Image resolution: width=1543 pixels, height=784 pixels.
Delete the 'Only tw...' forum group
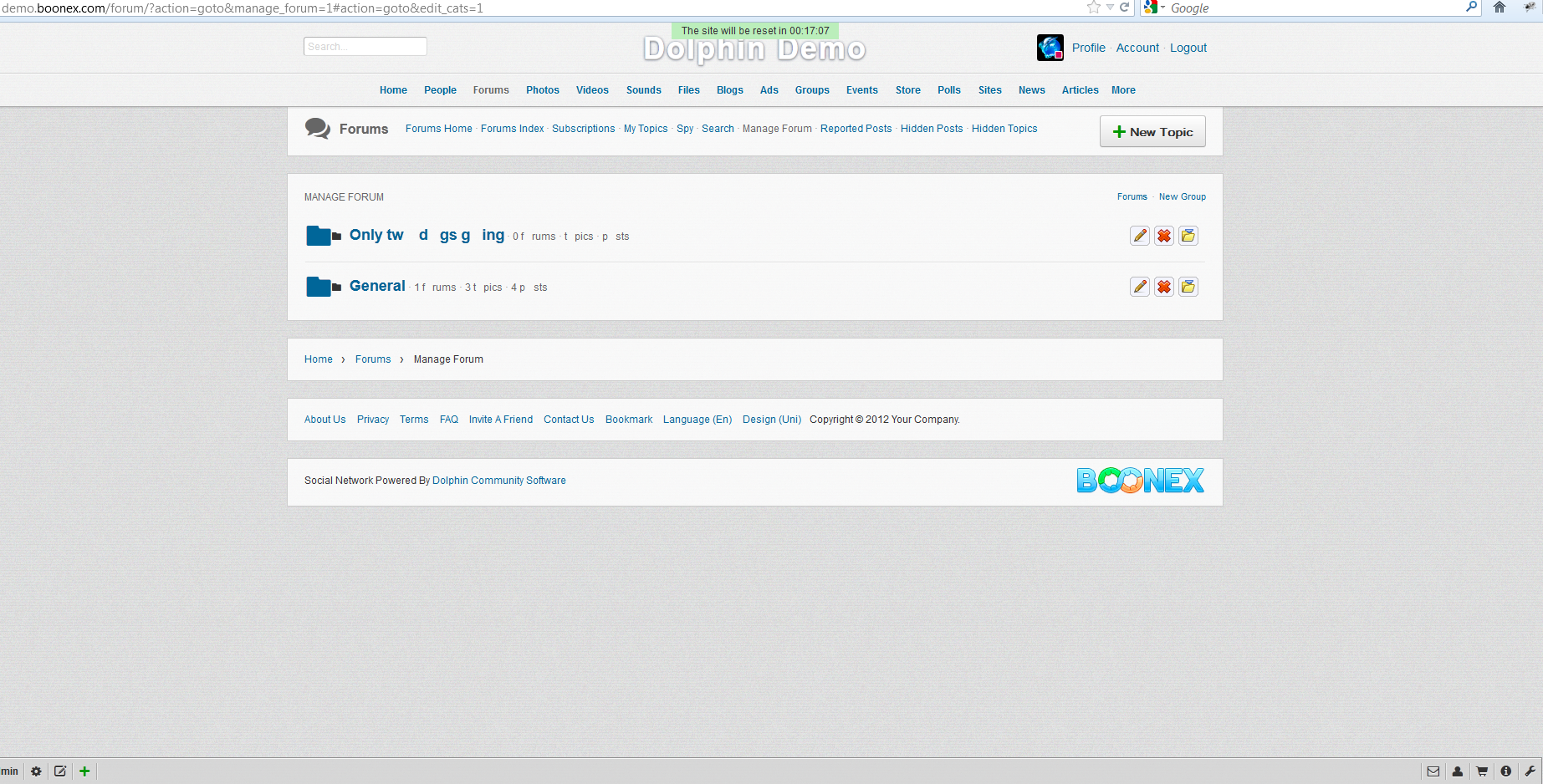pyautogui.click(x=1164, y=236)
